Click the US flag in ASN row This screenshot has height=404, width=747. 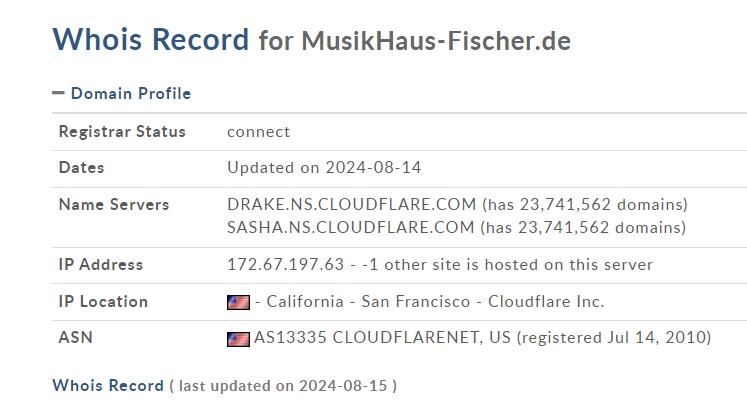click(238, 339)
